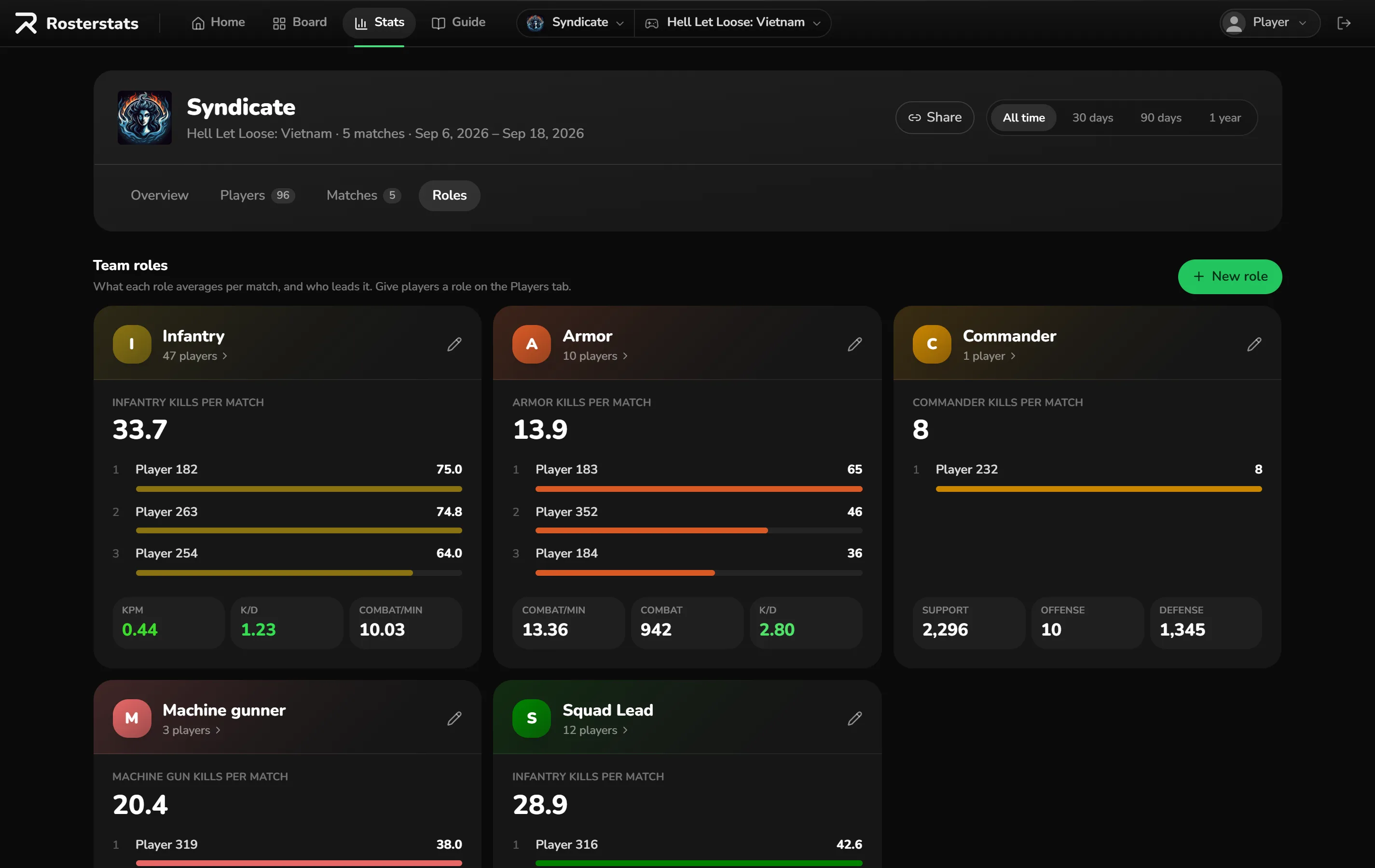Create a role with the New role button
Image resolution: width=1375 pixels, height=868 pixels.
(1229, 276)
